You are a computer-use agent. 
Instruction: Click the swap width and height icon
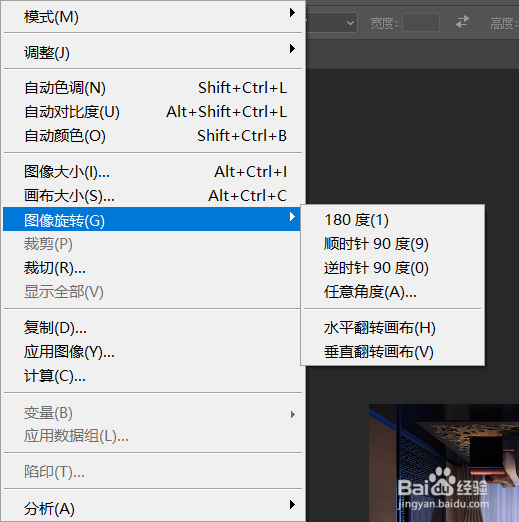tap(462, 22)
